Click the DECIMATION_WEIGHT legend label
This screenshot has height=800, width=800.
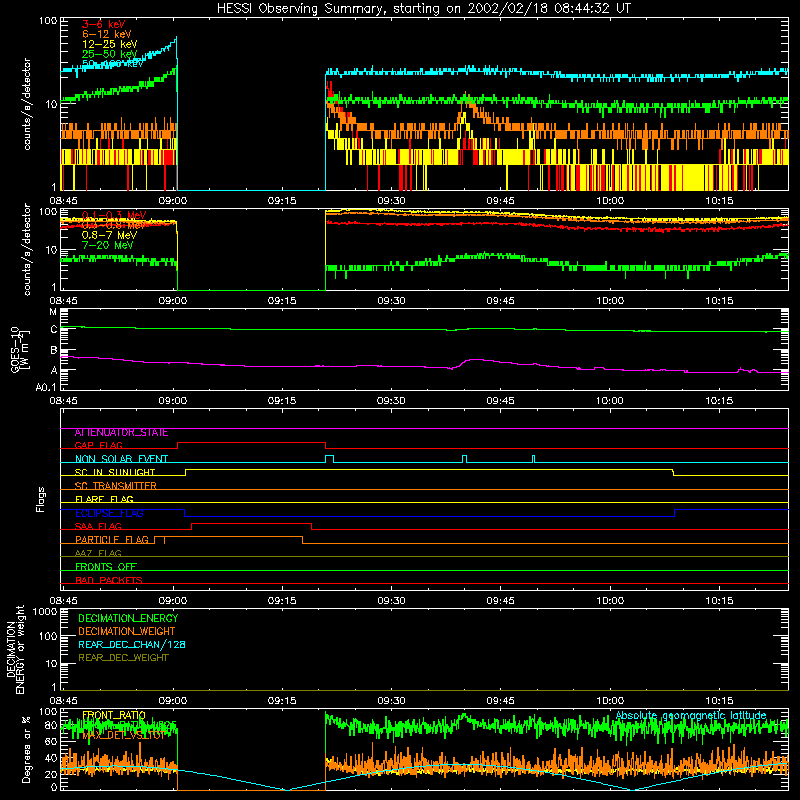[x=127, y=632]
